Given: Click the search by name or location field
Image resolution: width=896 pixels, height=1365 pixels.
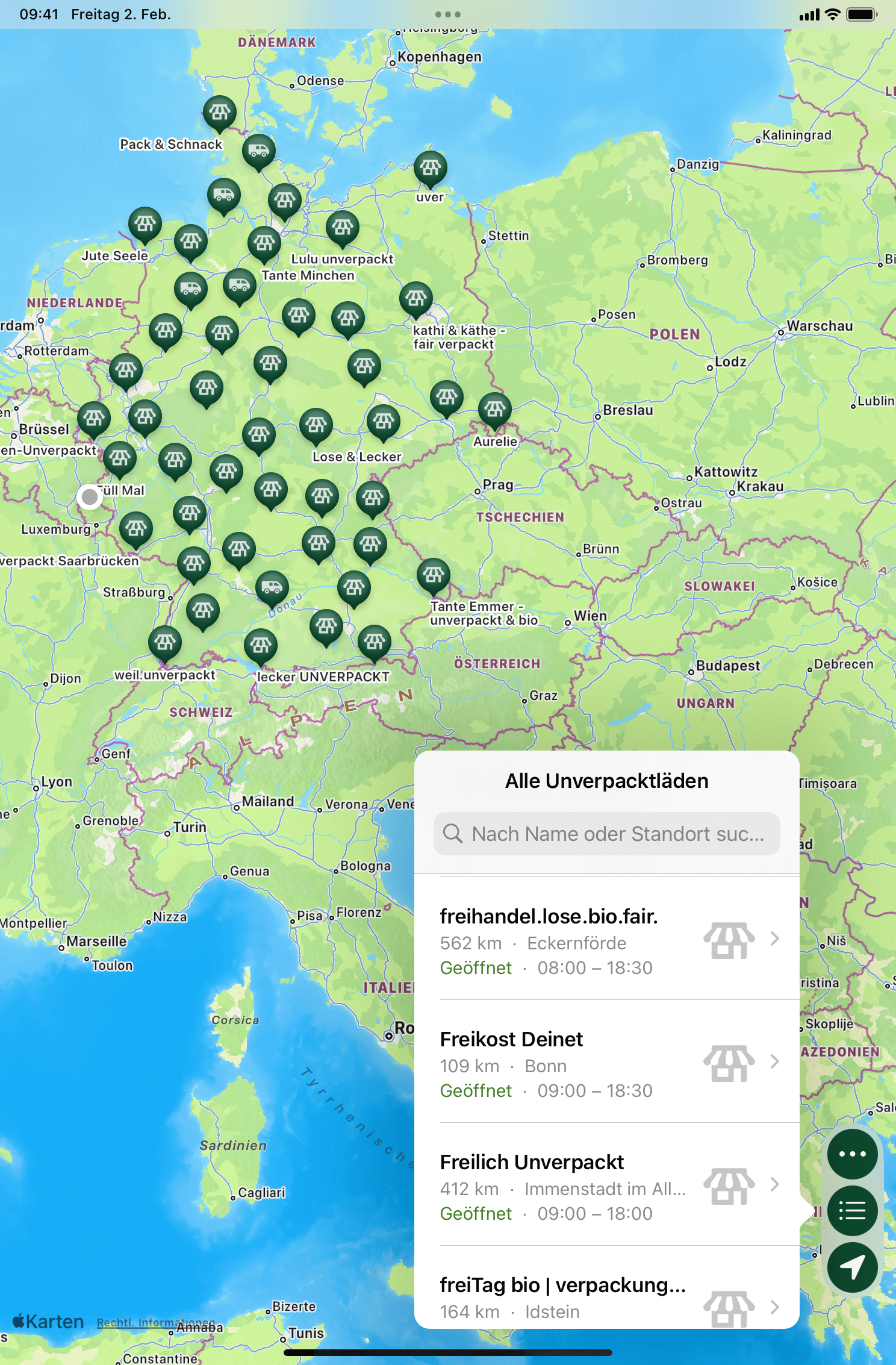Looking at the screenshot, I should (x=607, y=834).
